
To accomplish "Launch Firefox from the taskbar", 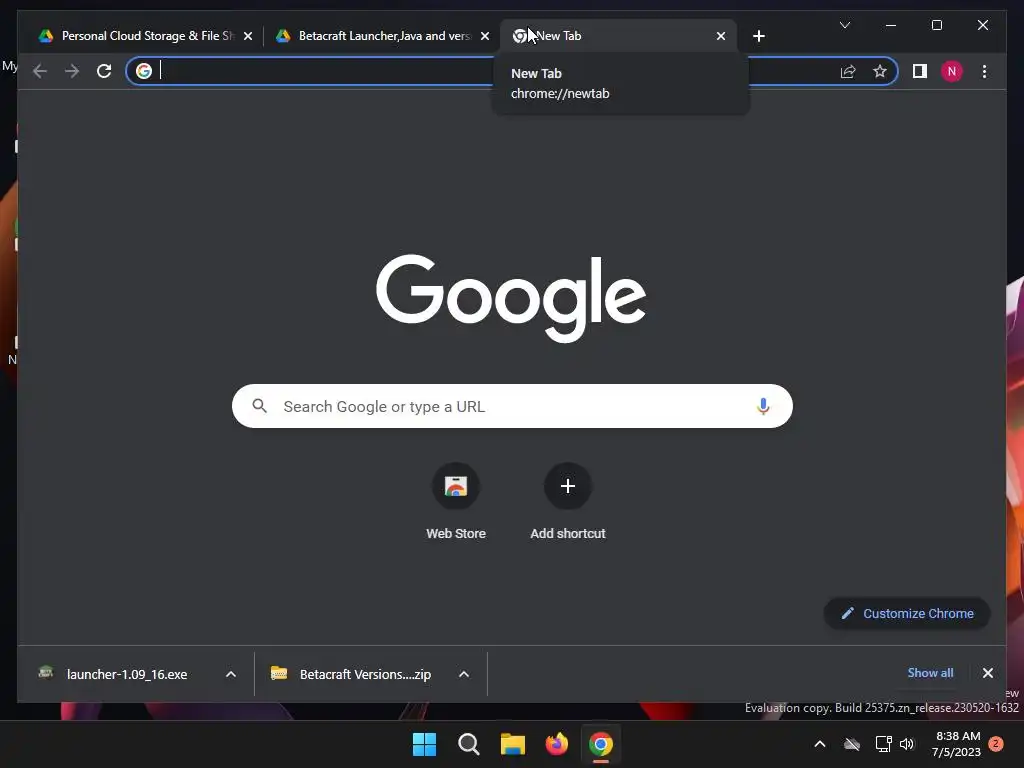I will pos(556,744).
